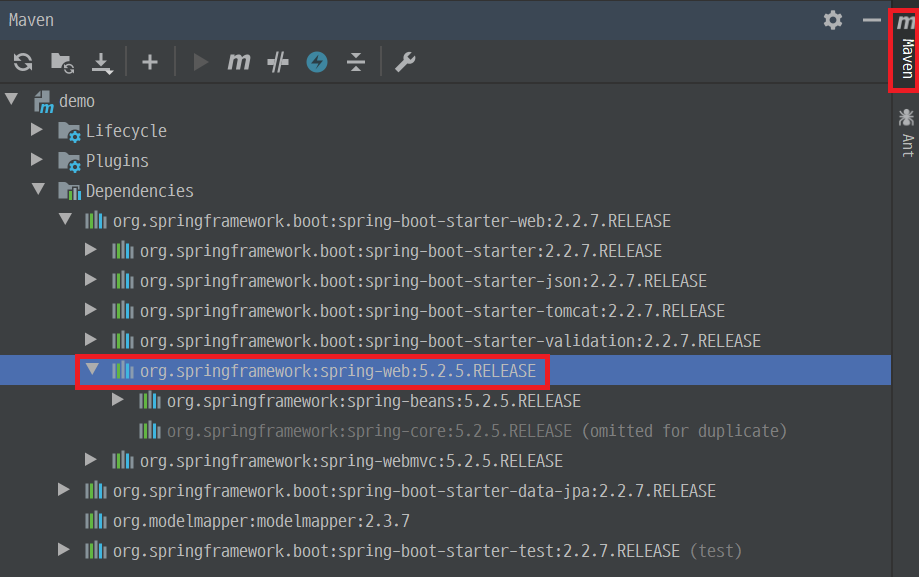Reload all Maven projects

[23, 62]
